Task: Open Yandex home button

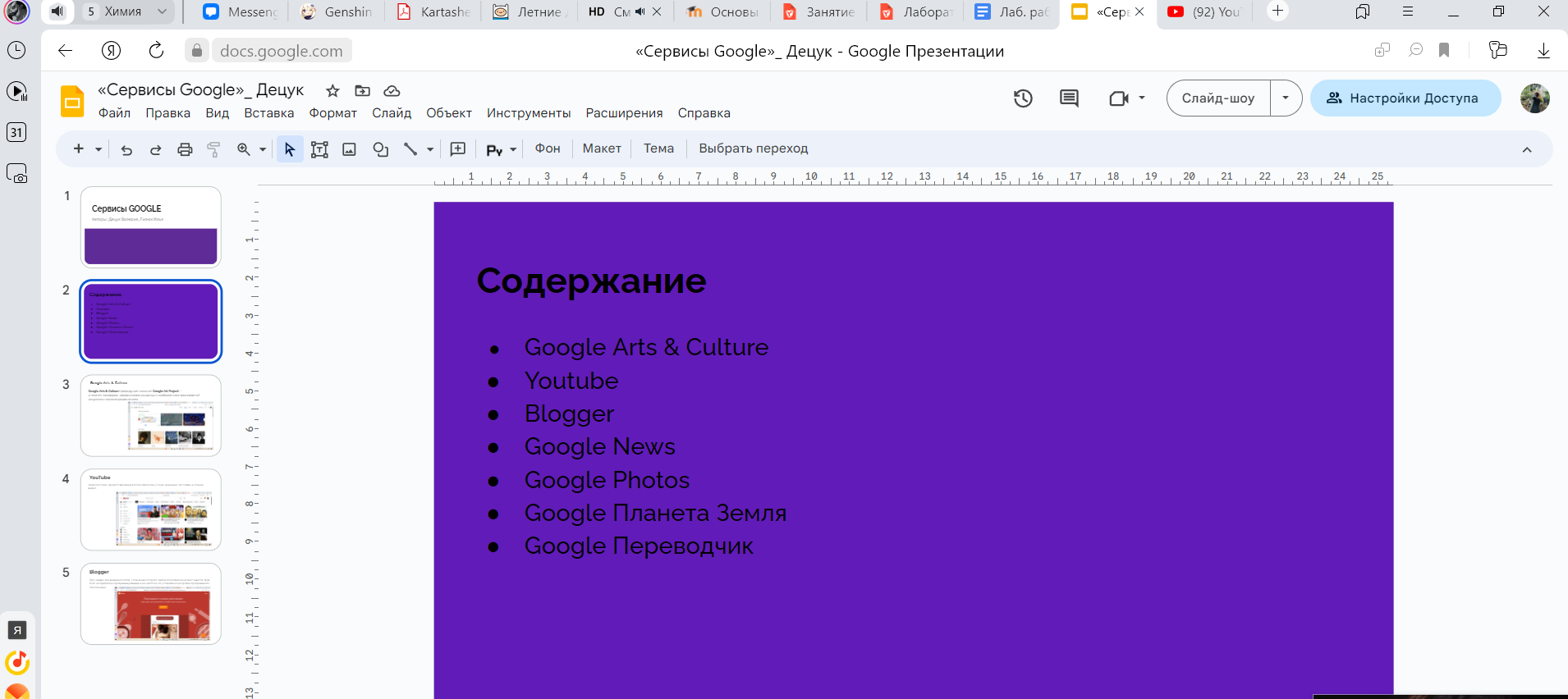Action: tap(111, 51)
